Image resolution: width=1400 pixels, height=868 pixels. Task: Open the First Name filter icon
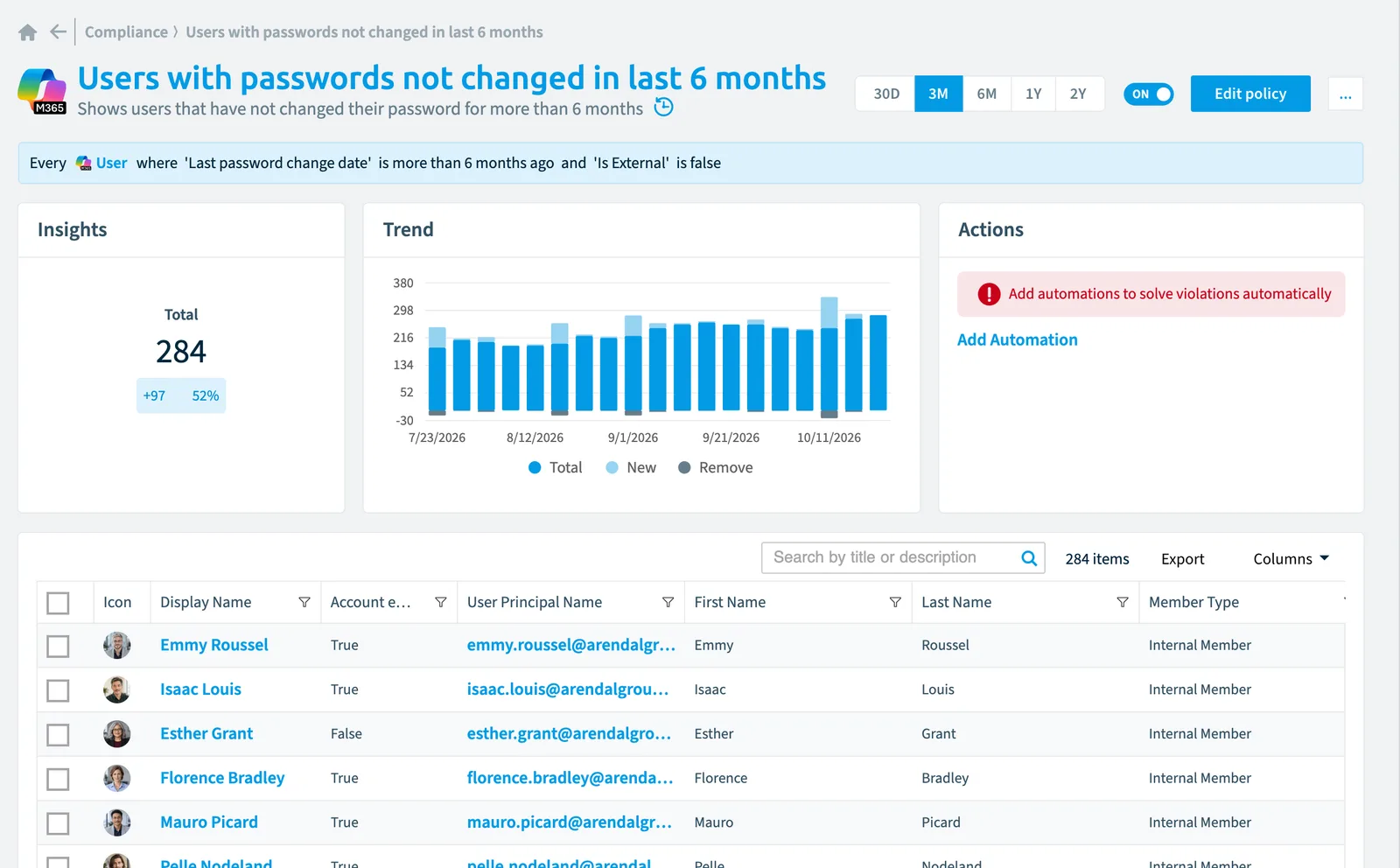tap(895, 602)
